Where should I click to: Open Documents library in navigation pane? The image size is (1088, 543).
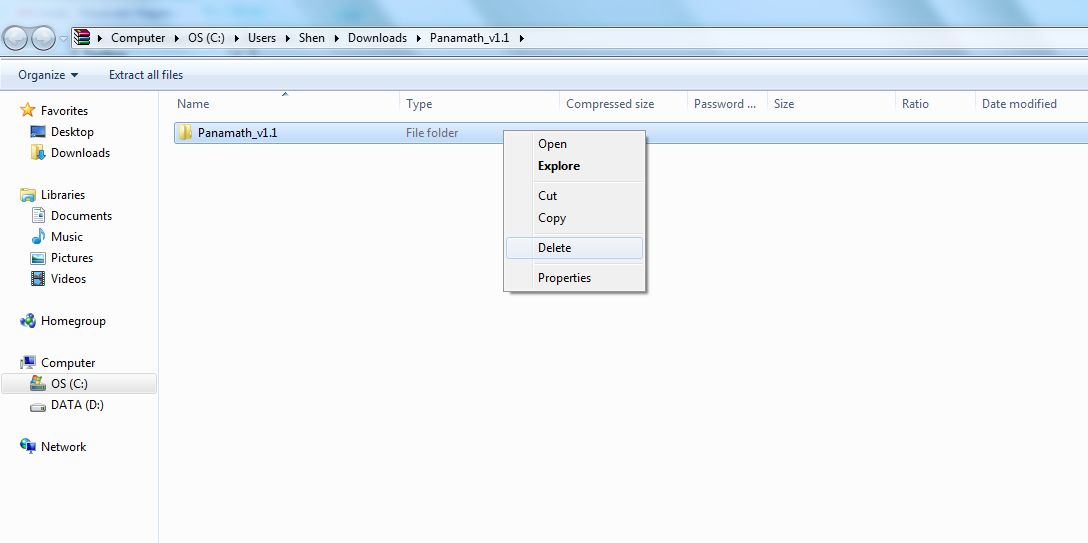point(81,216)
